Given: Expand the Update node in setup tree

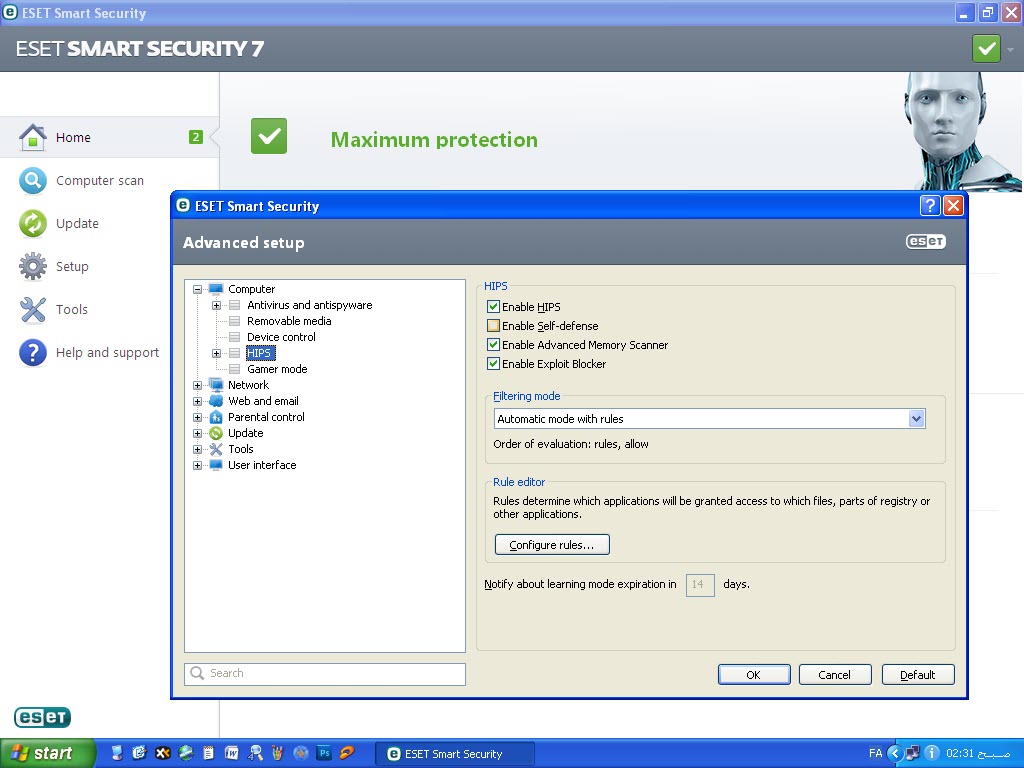Looking at the screenshot, I should tap(197, 433).
